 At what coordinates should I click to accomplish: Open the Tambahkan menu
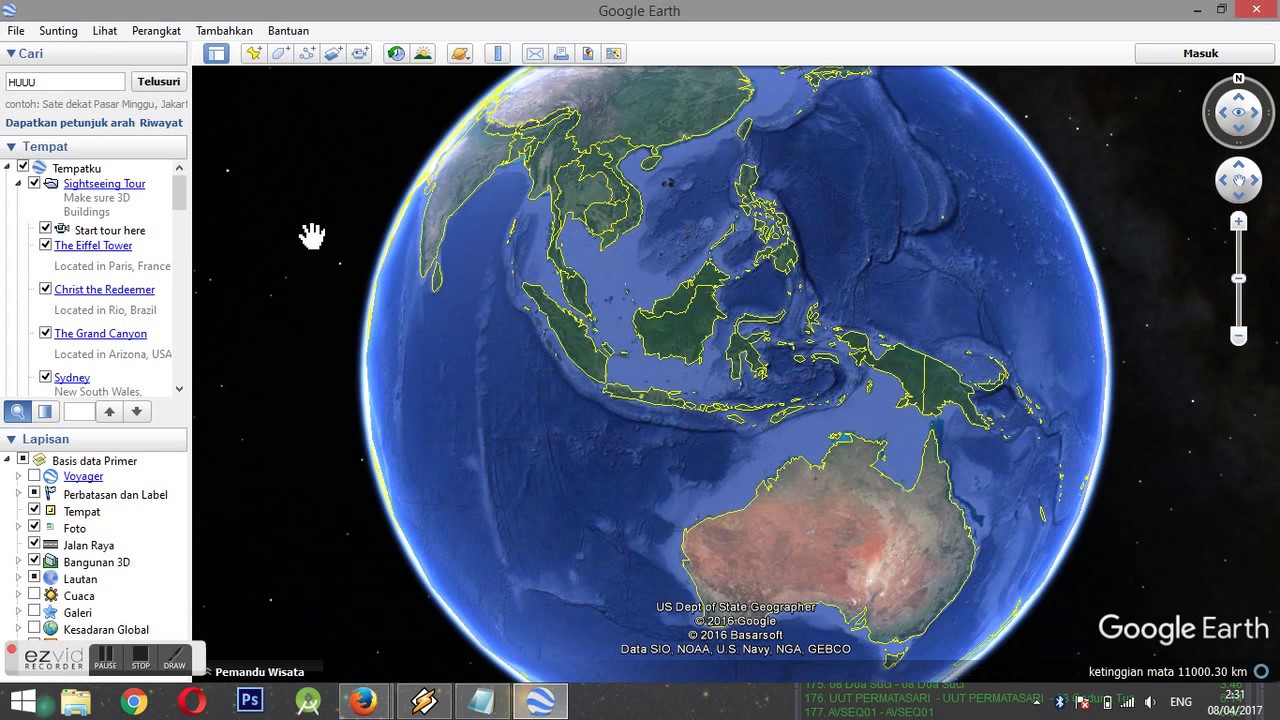(x=224, y=31)
